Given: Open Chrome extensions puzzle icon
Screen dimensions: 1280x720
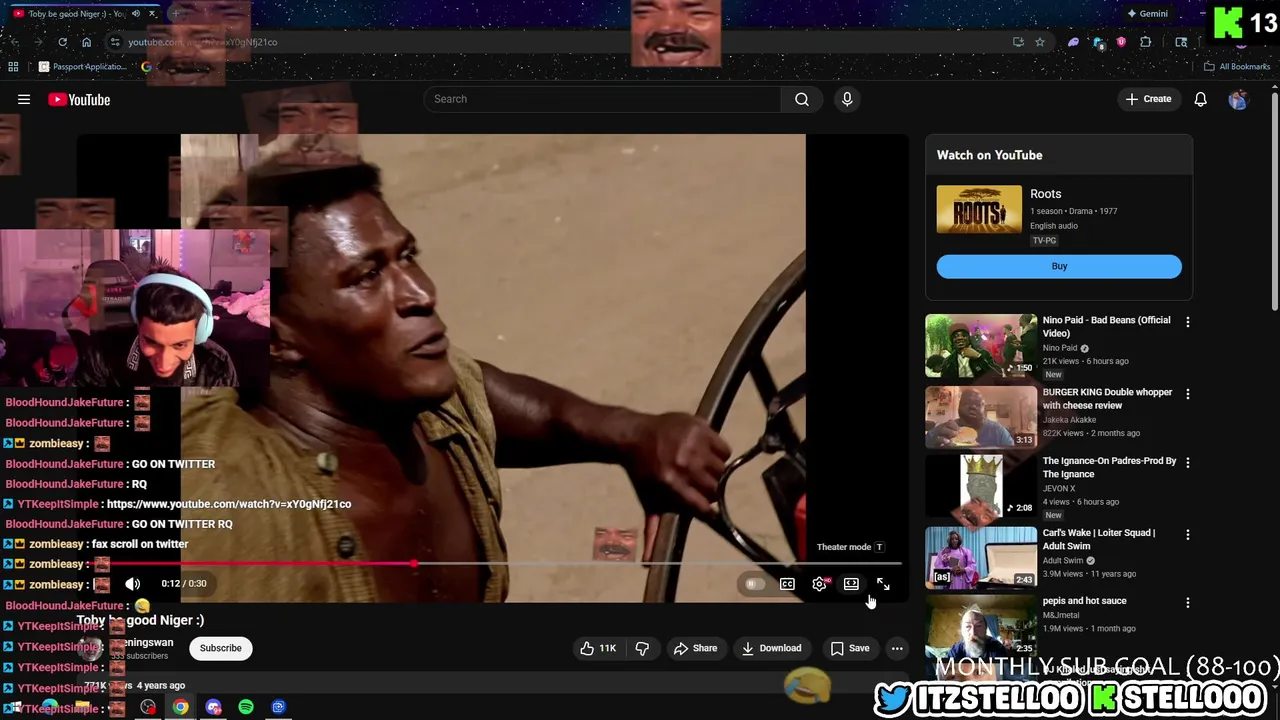Looking at the screenshot, I should click(x=1145, y=42).
